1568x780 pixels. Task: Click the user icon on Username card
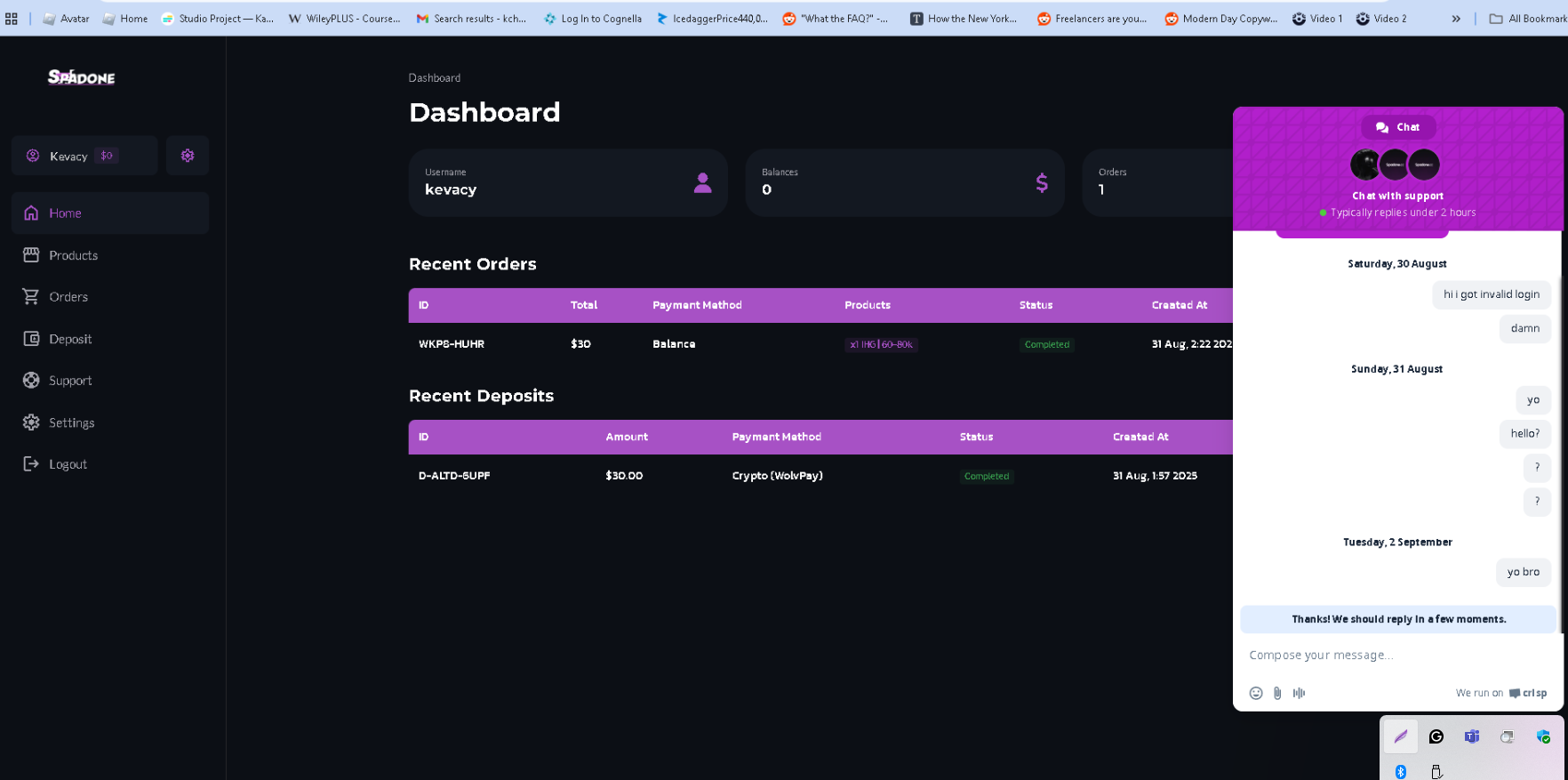702,183
